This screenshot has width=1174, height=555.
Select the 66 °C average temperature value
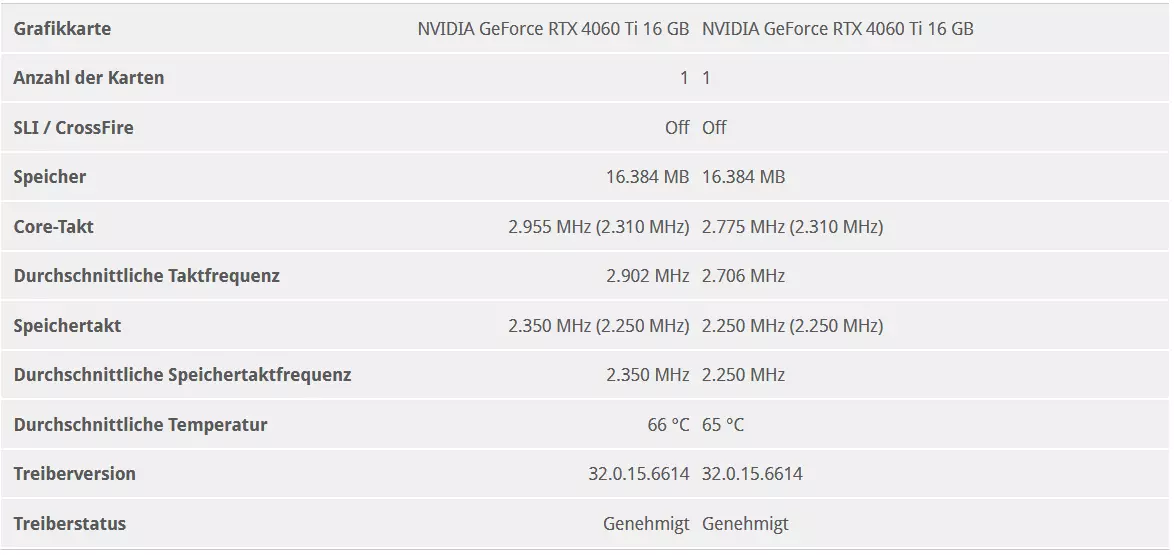(668, 425)
